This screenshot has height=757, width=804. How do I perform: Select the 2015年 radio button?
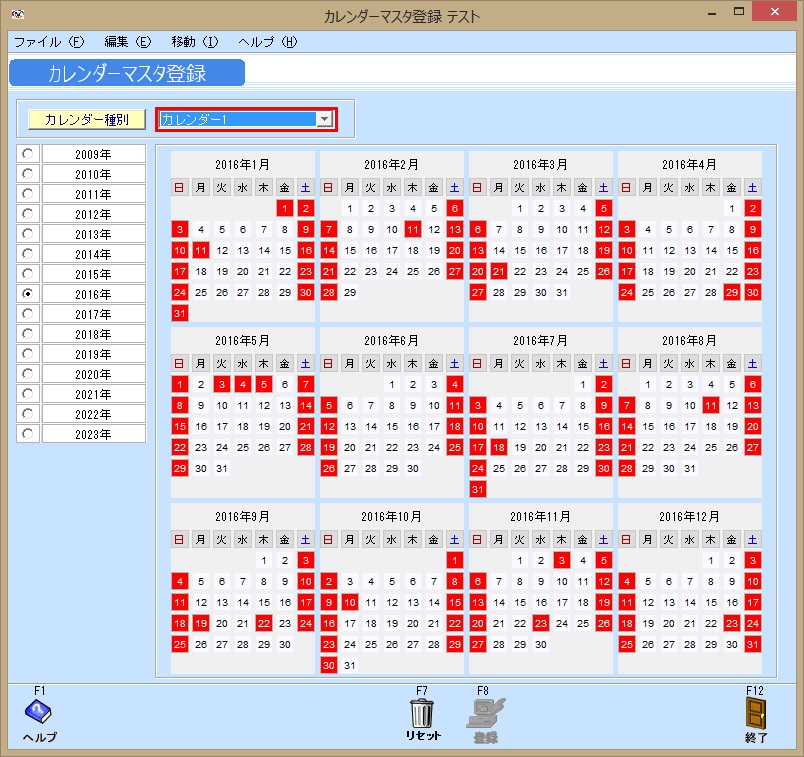28,274
